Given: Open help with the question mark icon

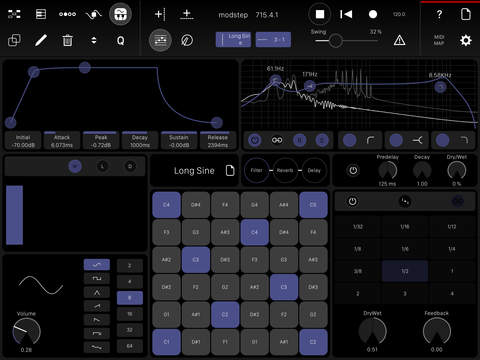Looking at the screenshot, I should pyautogui.click(x=439, y=14).
